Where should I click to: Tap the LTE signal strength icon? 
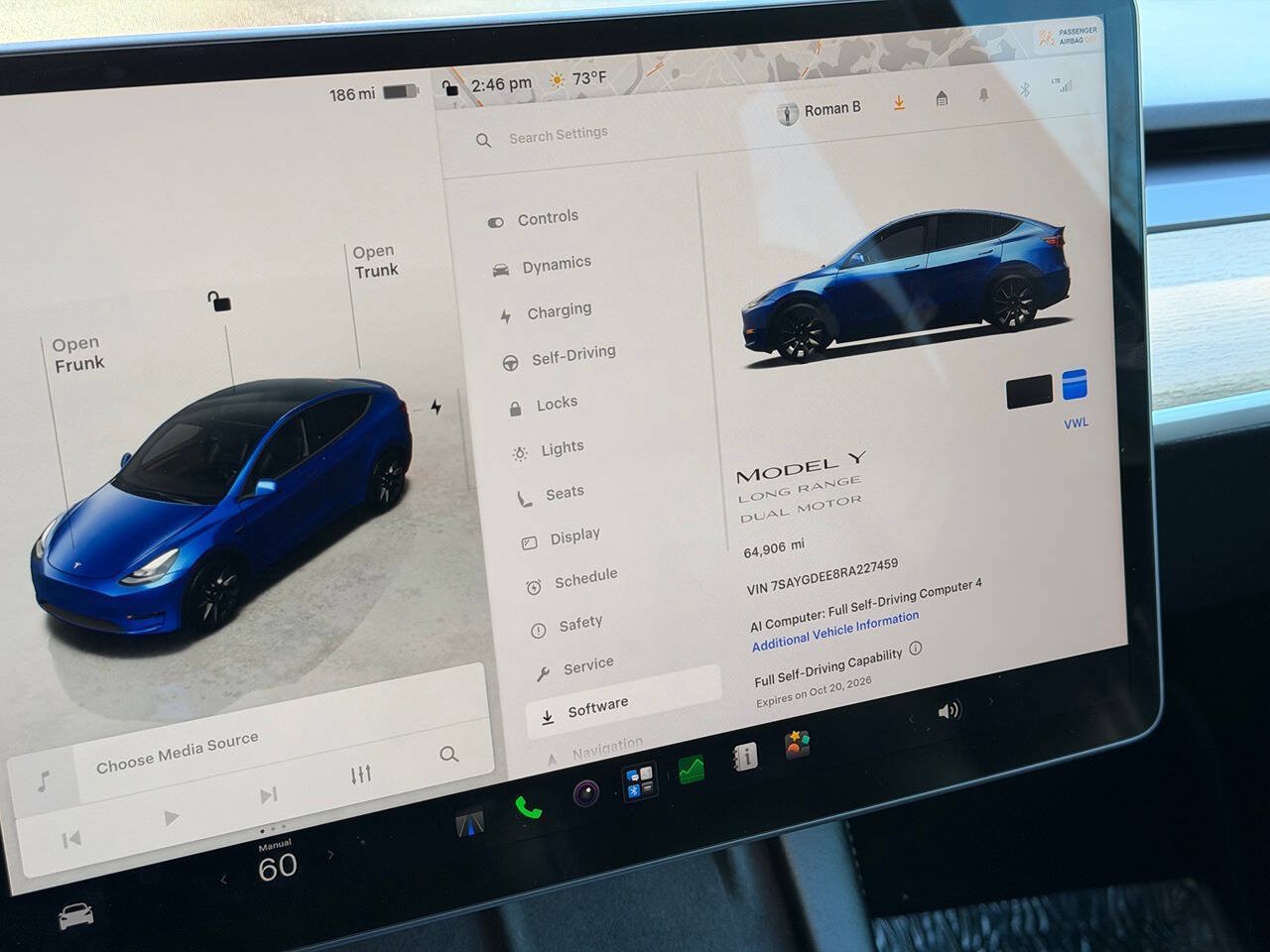point(1063,85)
